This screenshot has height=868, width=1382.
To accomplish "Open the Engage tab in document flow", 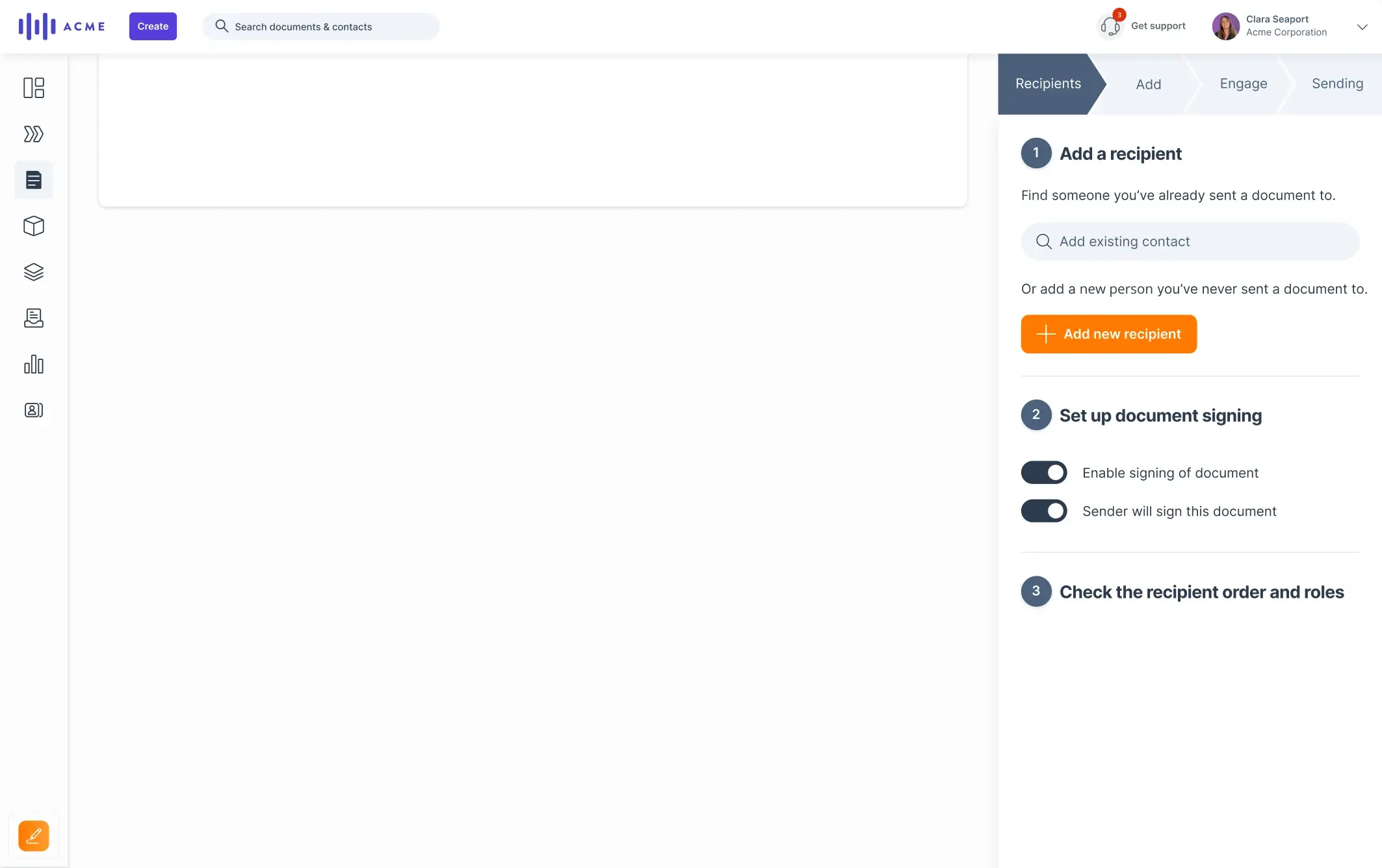I will [x=1243, y=83].
